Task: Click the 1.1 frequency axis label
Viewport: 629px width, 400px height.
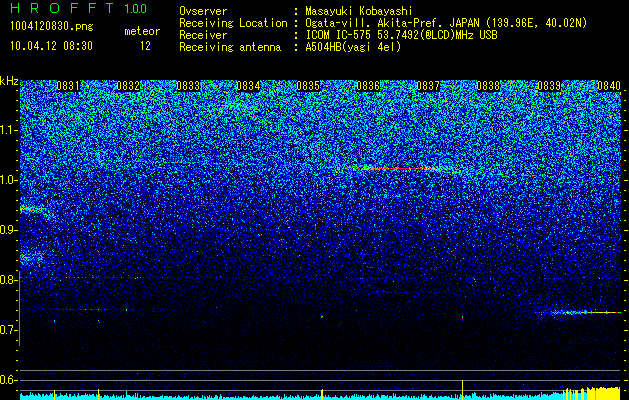Action: tap(8, 130)
